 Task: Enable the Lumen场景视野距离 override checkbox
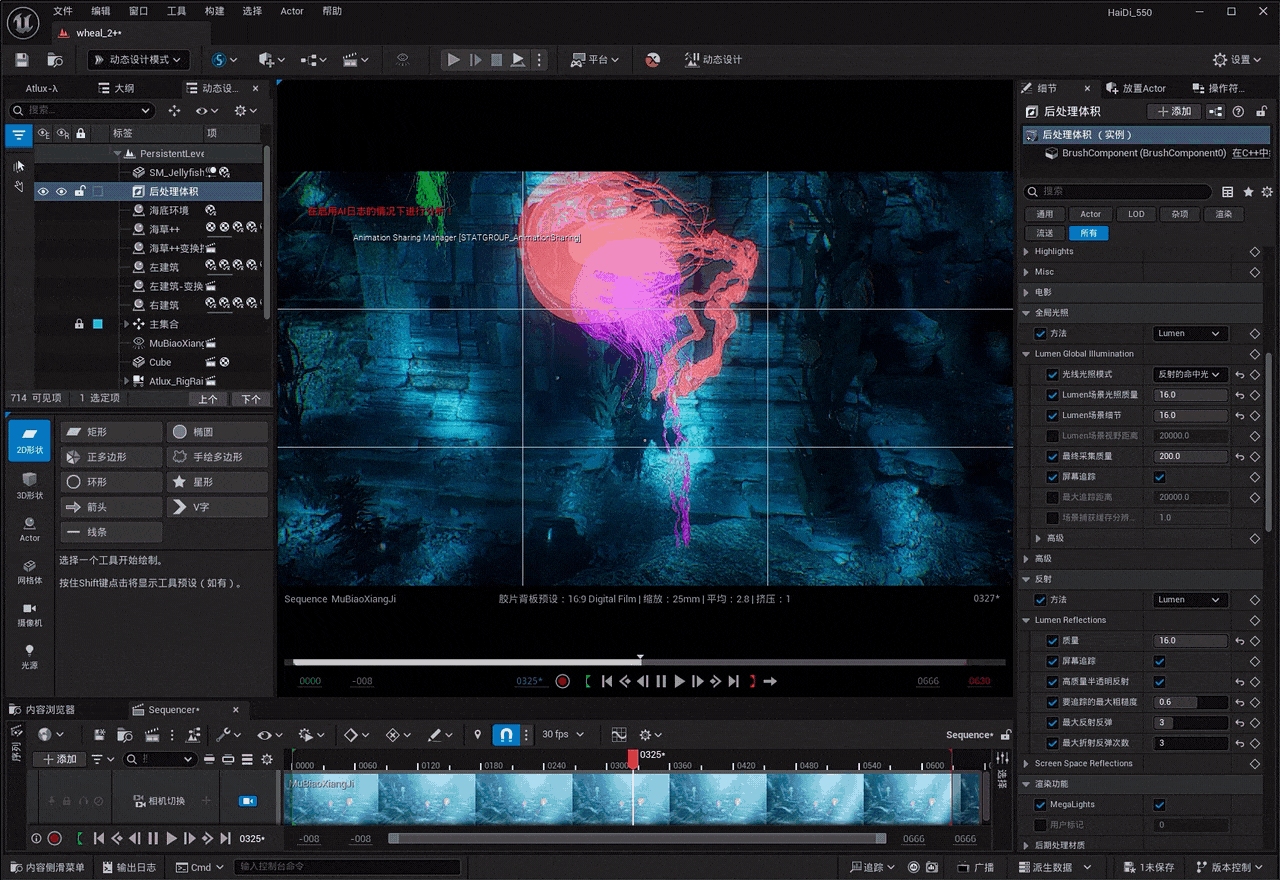point(1052,436)
